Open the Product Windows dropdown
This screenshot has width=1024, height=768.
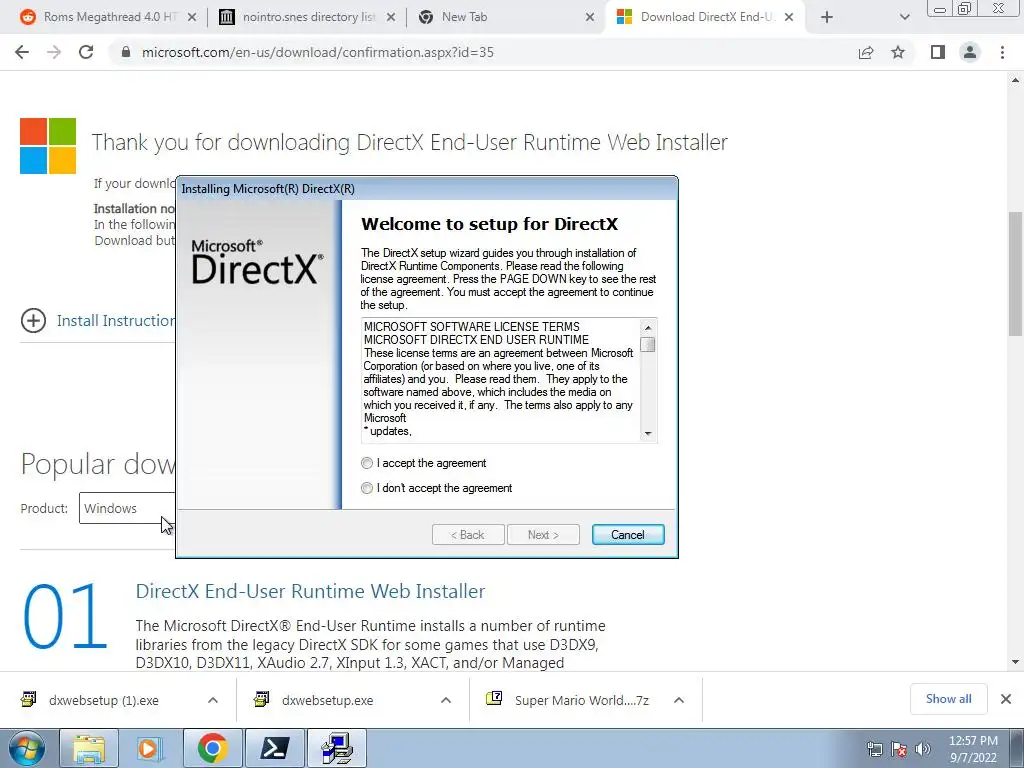tap(127, 508)
